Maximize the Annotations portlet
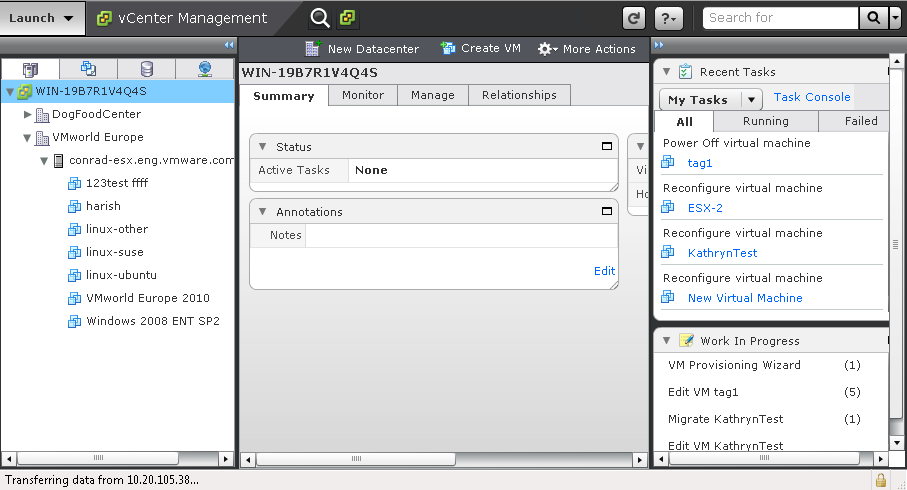The height and width of the screenshot is (490, 907). point(607,211)
